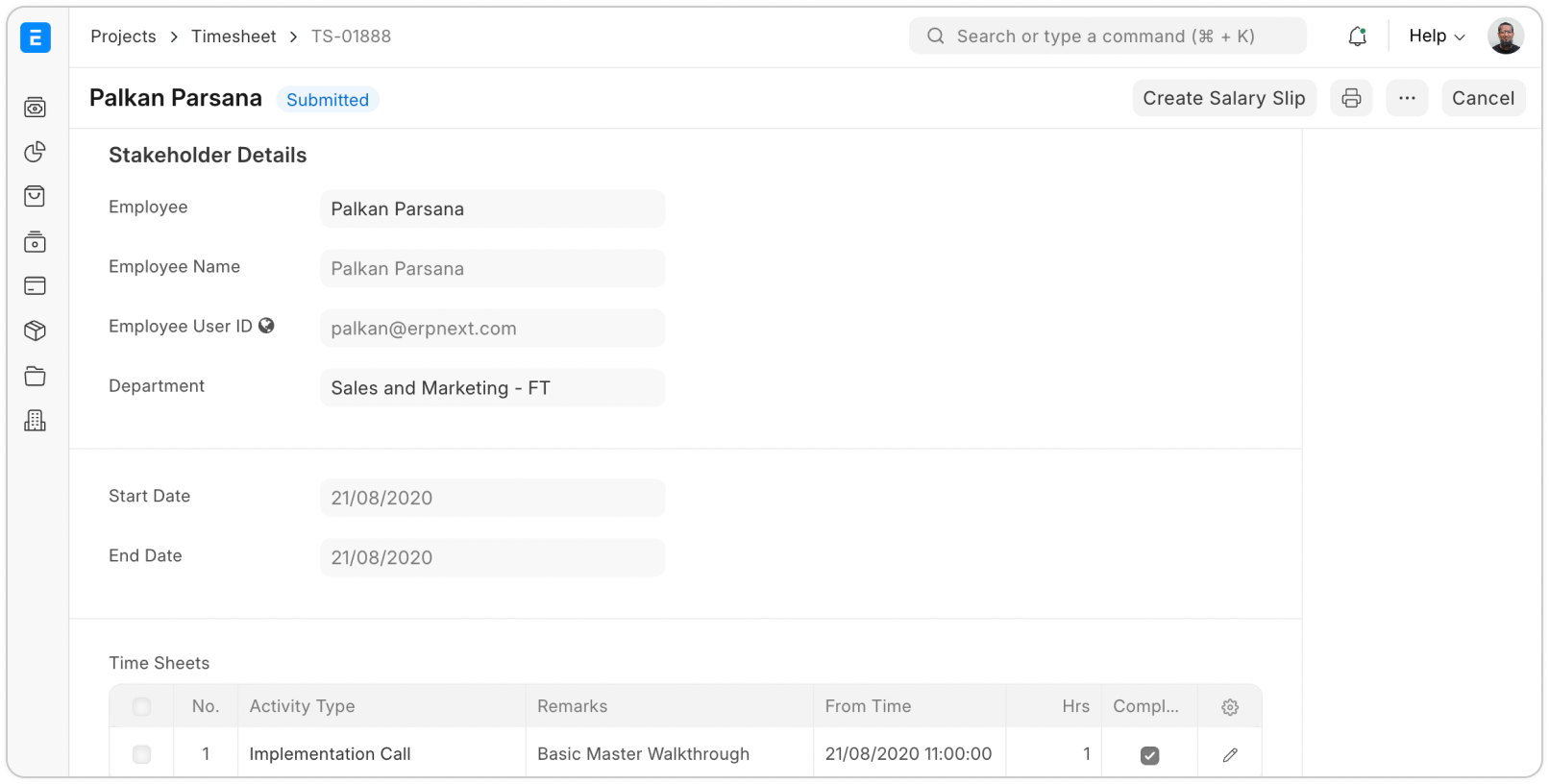Open the pie chart sidebar icon
1549x784 pixels.
click(x=35, y=152)
